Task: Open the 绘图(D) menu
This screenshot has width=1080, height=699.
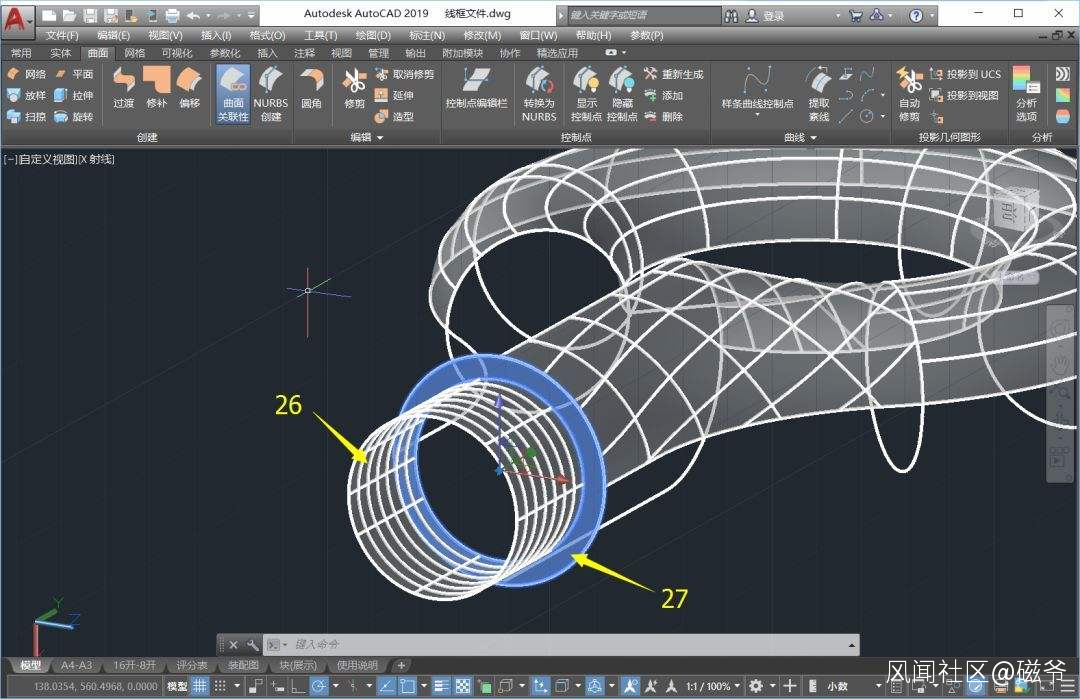Action: pyautogui.click(x=373, y=35)
